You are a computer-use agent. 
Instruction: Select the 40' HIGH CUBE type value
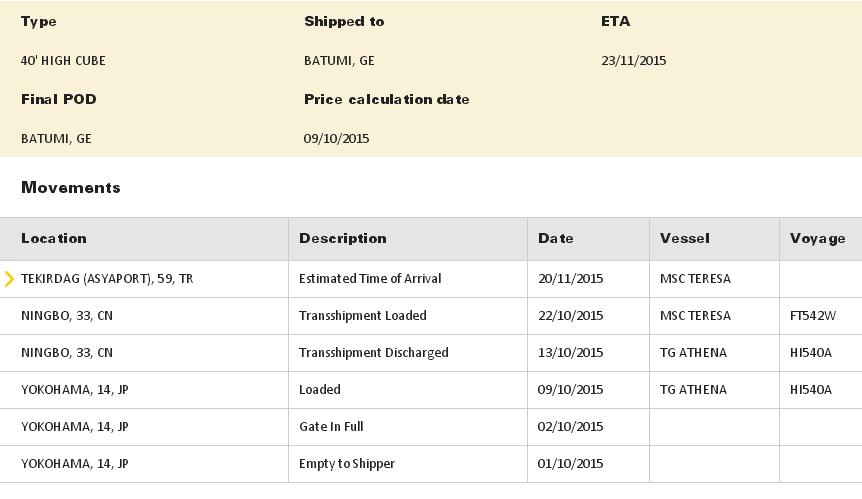63,61
